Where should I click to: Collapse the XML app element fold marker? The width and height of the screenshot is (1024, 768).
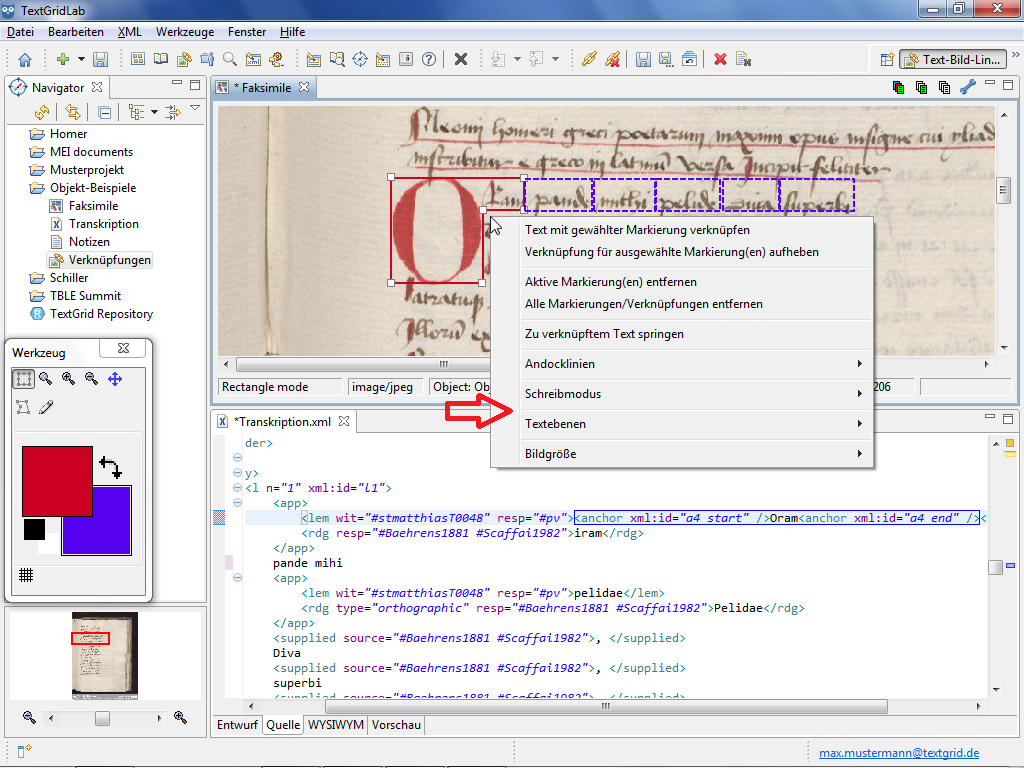(x=237, y=504)
